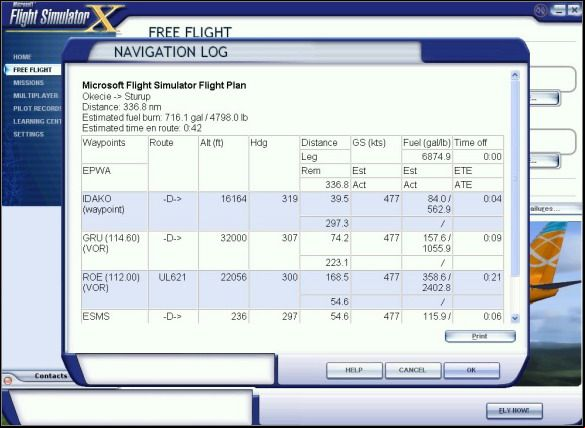This screenshot has width=585, height=428.
Task: Click navigation log scroll up arrow
Action: pyautogui.click(x=515, y=75)
